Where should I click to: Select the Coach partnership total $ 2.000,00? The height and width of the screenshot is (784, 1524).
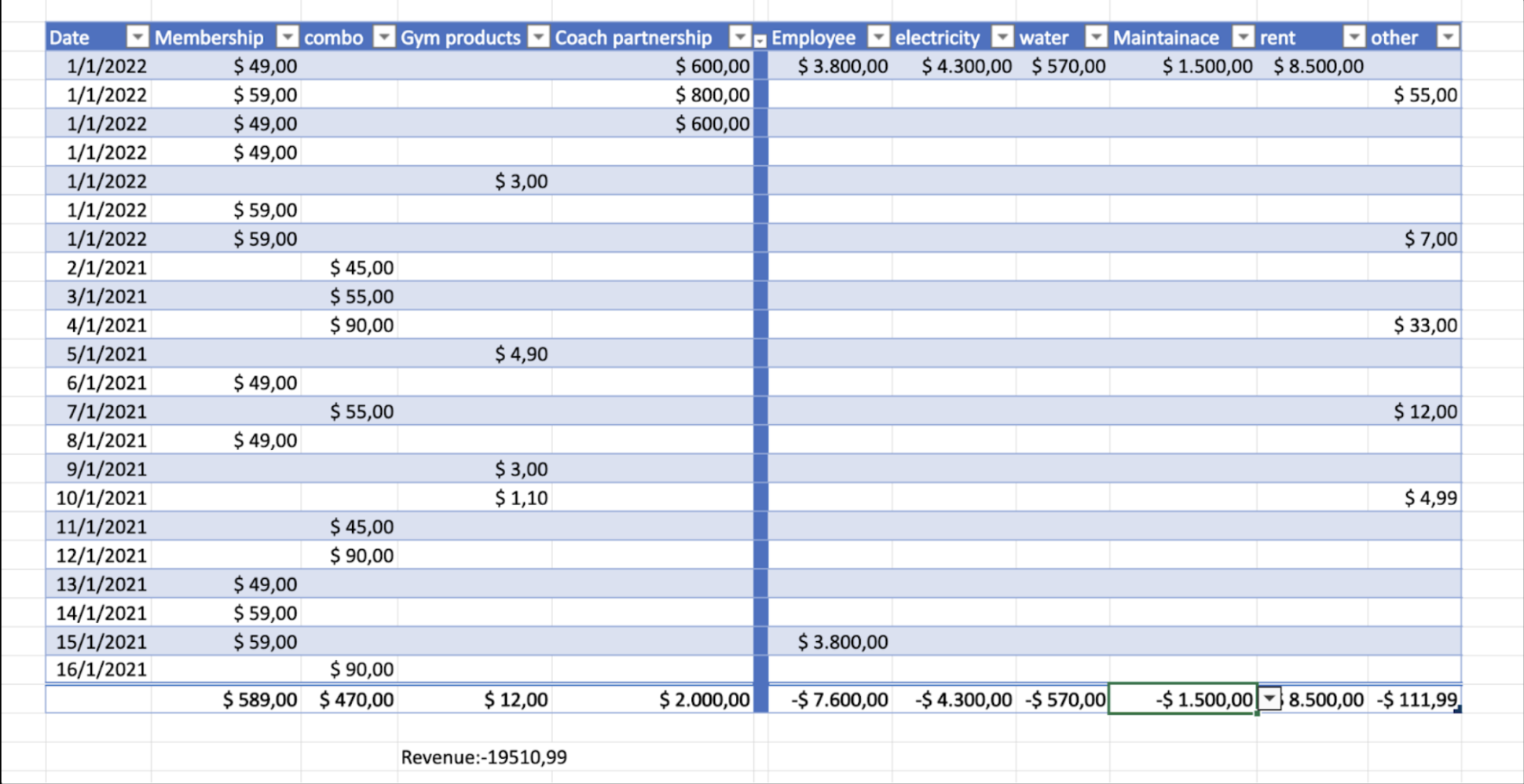[652, 699]
